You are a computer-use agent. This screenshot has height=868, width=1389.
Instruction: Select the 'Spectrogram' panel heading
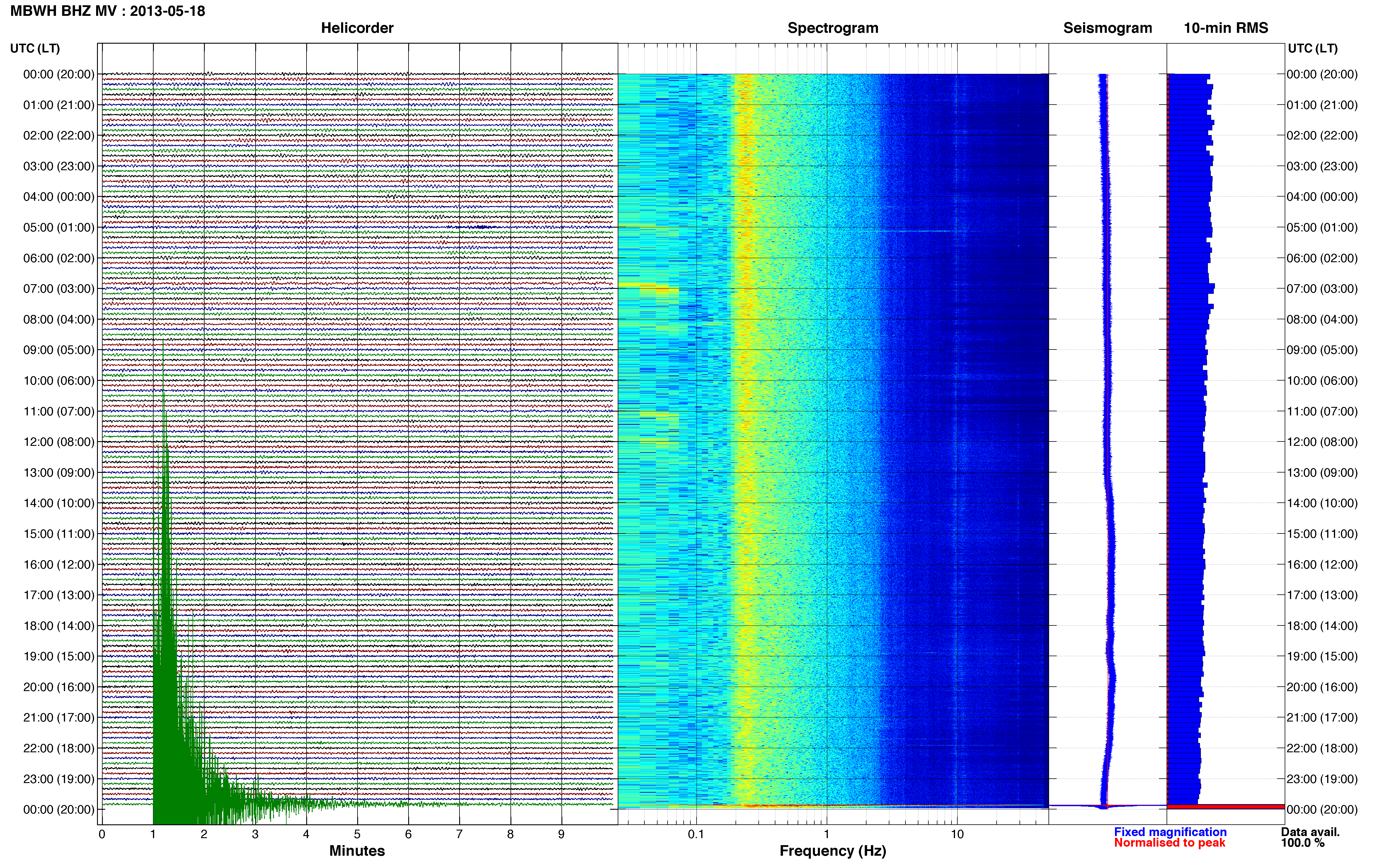pos(833,28)
